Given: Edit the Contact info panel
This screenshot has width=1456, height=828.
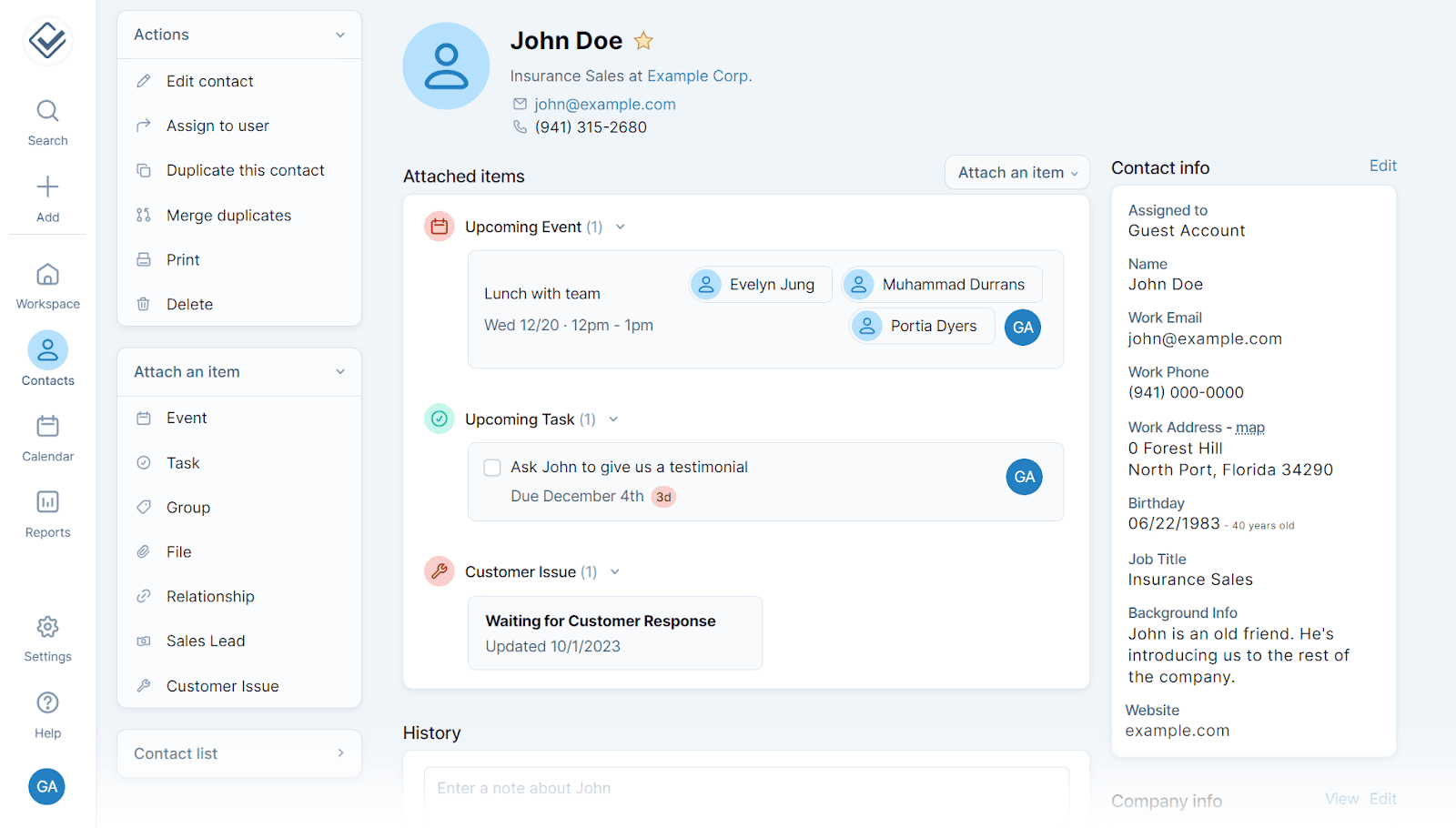Looking at the screenshot, I should [x=1381, y=166].
